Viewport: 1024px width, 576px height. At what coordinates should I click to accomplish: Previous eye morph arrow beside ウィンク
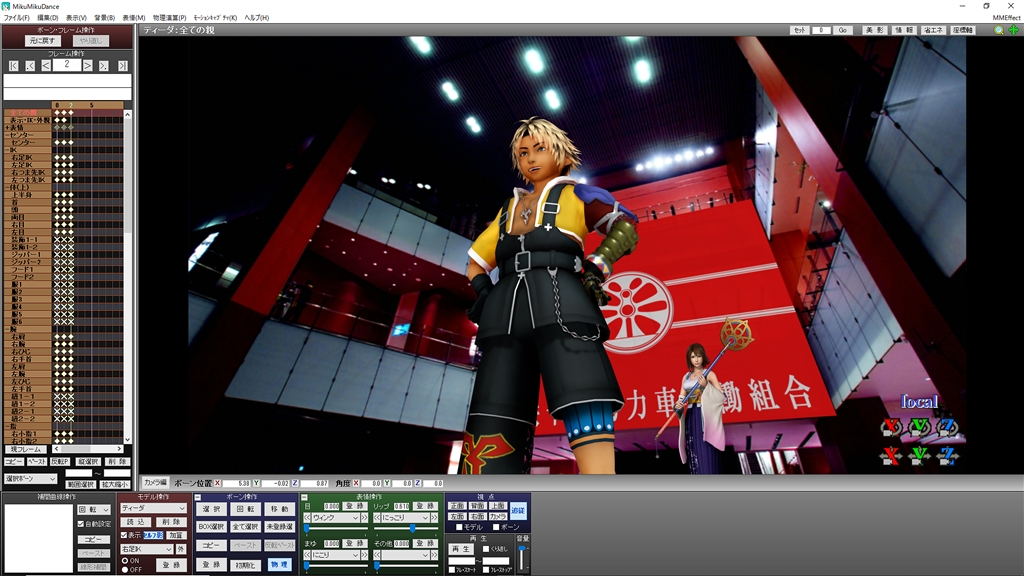tap(307, 517)
